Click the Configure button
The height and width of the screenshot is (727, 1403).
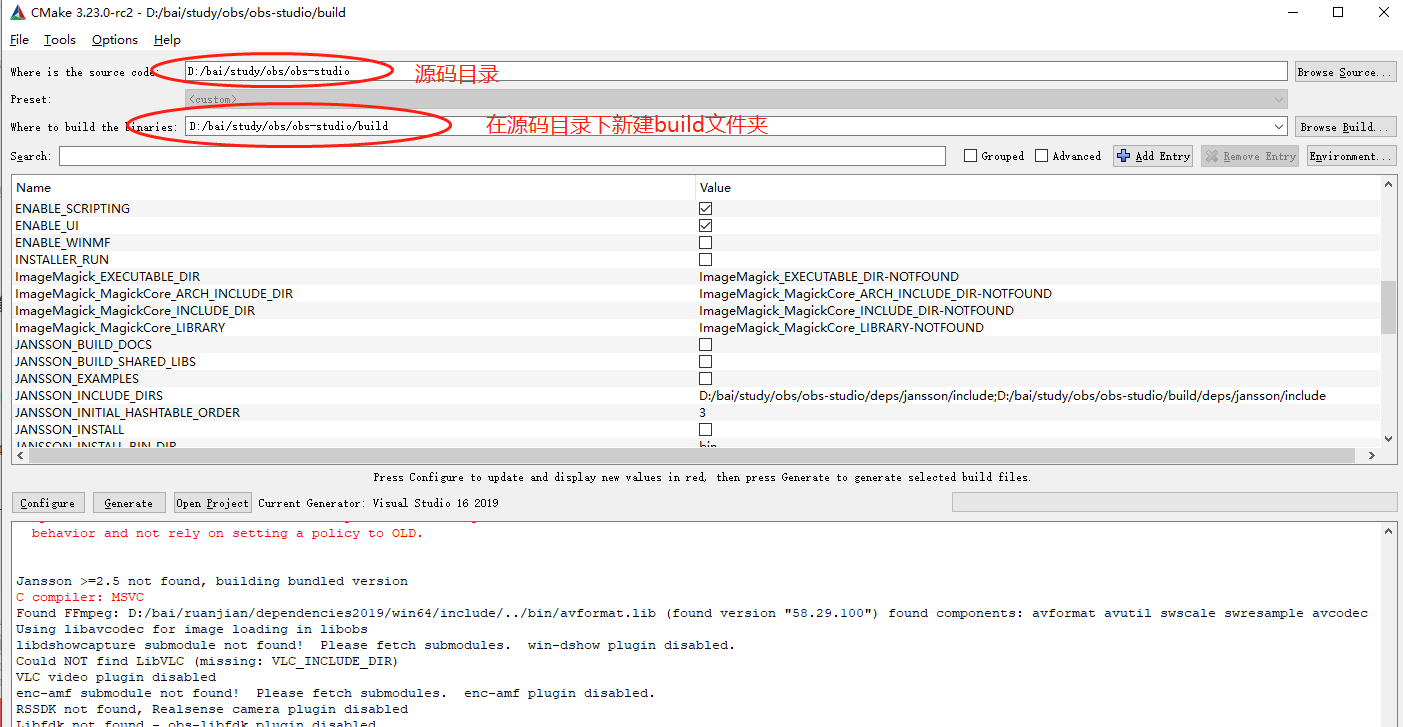coord(47,503)
